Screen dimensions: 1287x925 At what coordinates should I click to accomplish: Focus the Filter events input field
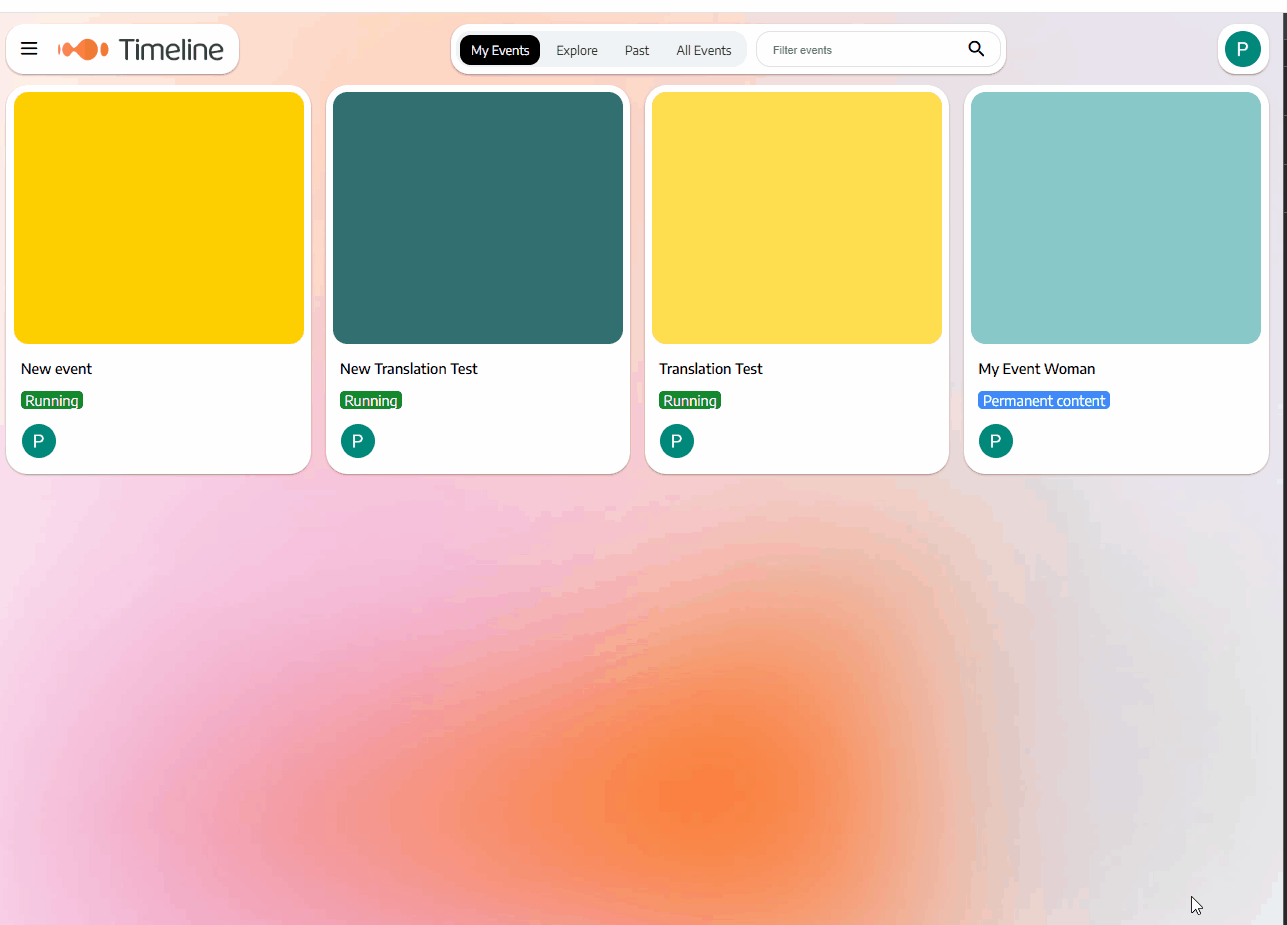(860, 50)
